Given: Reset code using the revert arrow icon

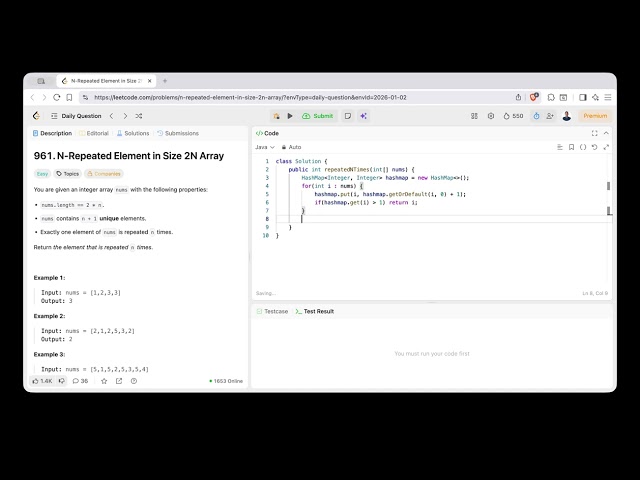Looking at the screenshot, I should click(594, 147).
